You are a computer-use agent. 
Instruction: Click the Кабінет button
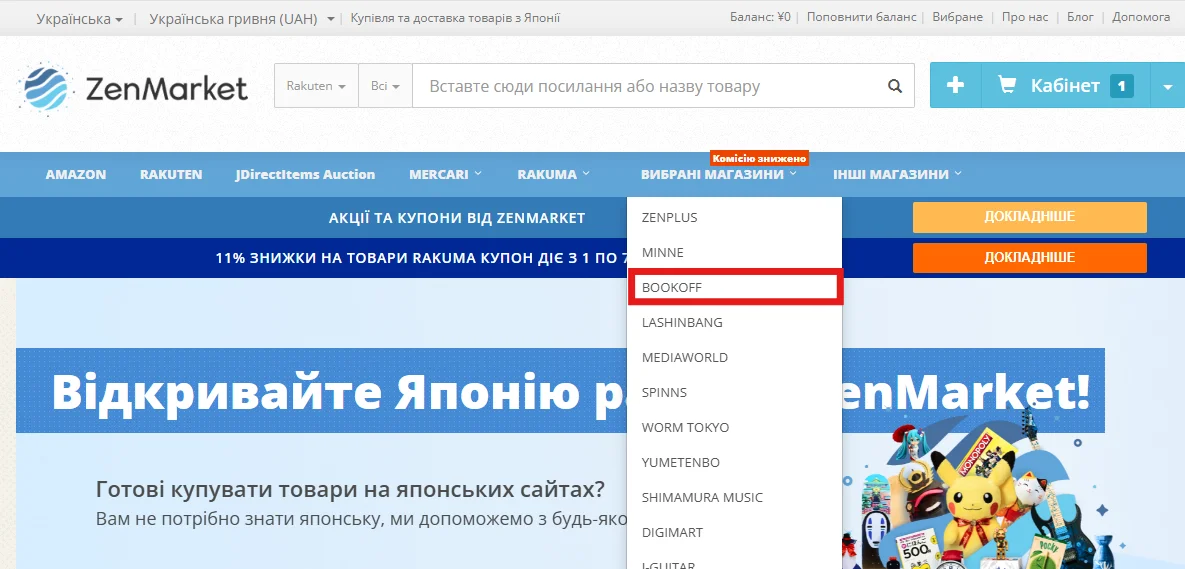coord(1065,85)
